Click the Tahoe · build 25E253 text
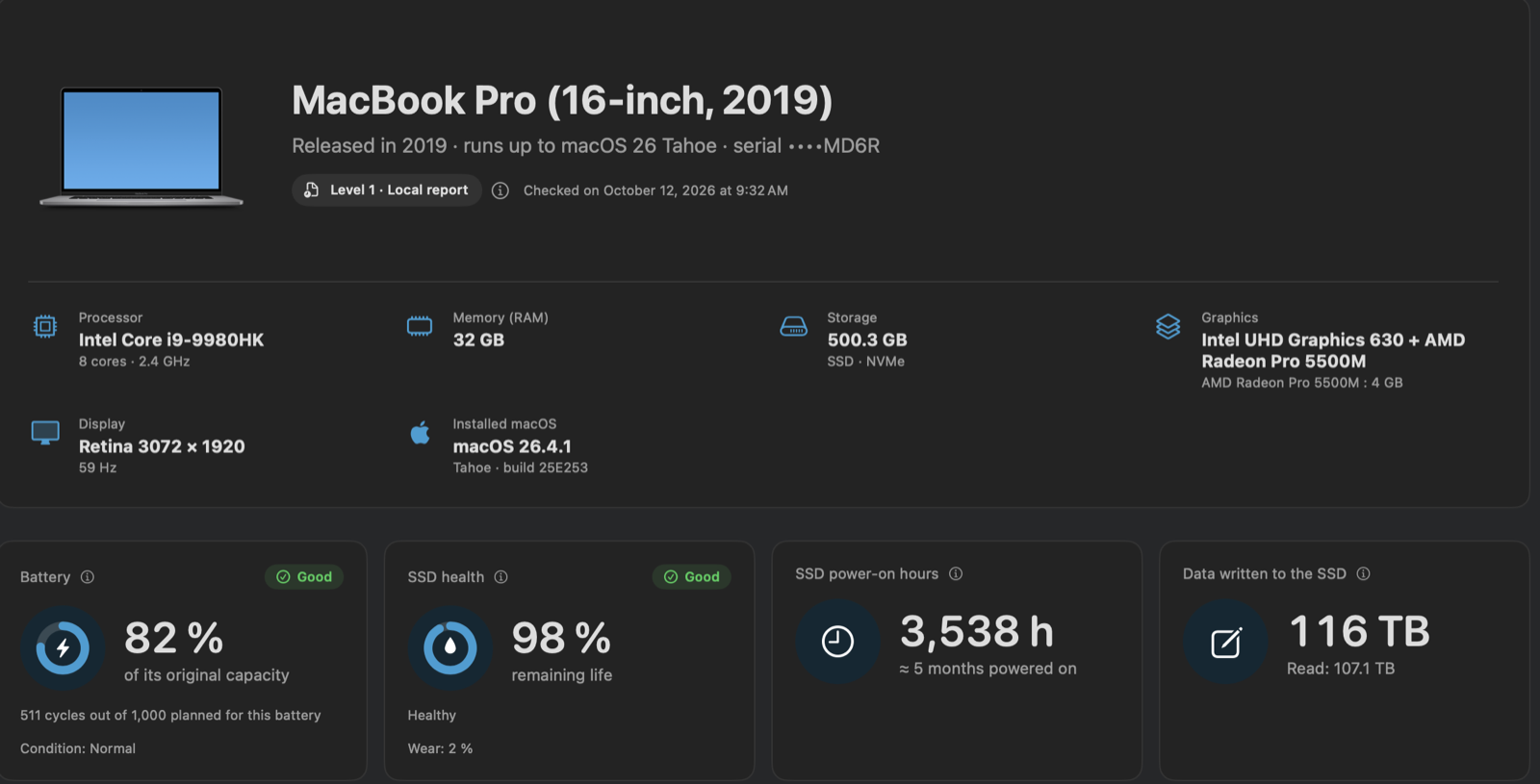The width and height of the screenshot is (1540, 784). (520, 468)
